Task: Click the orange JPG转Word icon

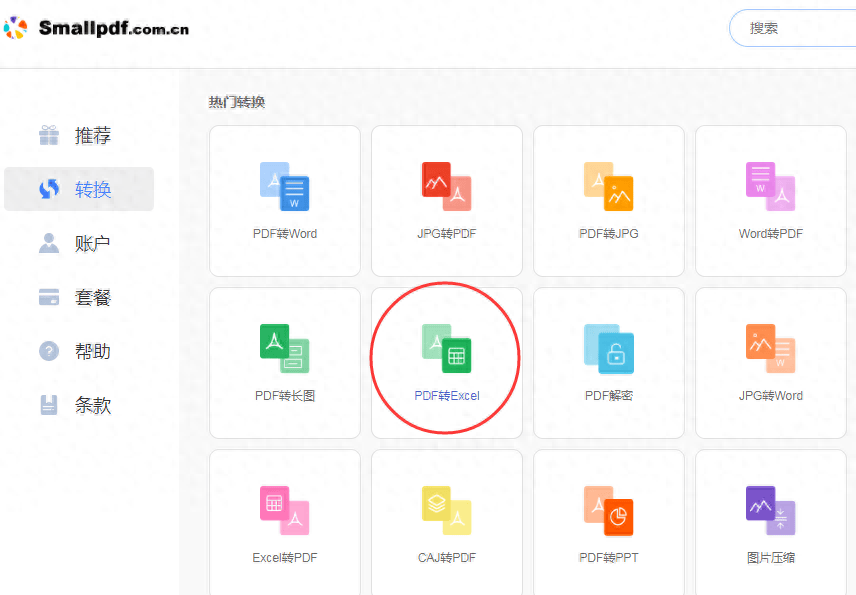Action: [x=771, y=348]
